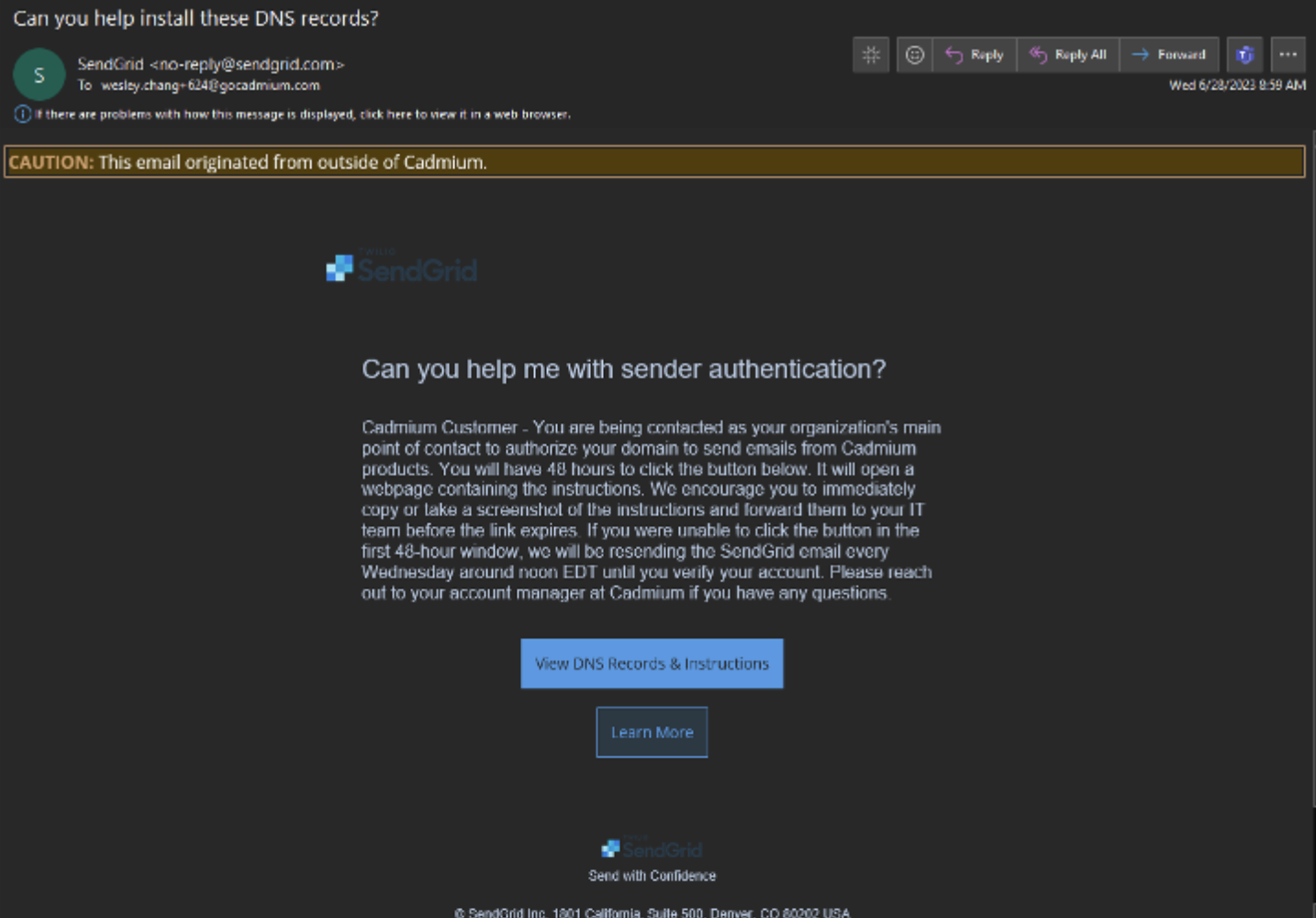React to the email with emoji icon

click(x=915, y=55)
